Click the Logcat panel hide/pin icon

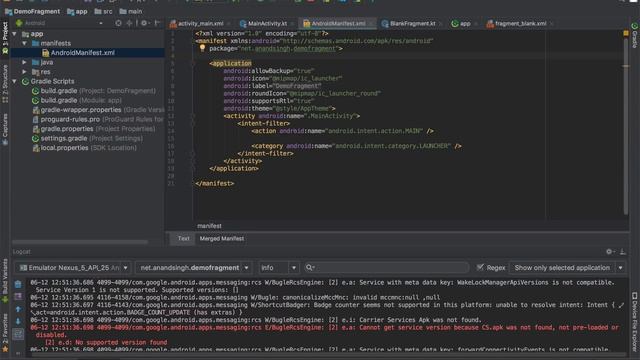coord(622,252)
